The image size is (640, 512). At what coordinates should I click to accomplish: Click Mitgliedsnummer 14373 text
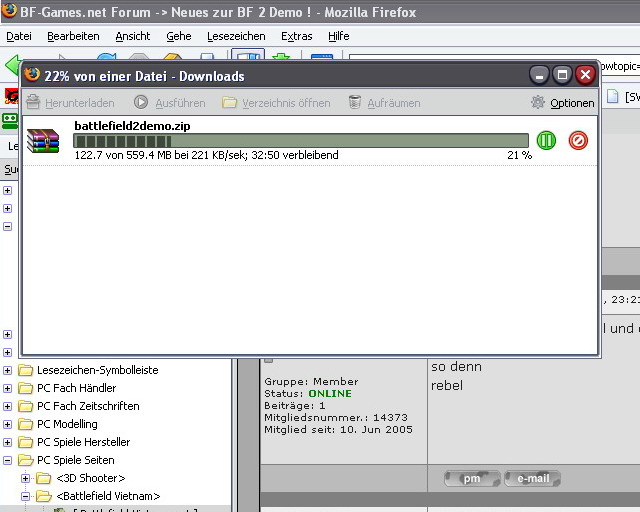(336, 418)
